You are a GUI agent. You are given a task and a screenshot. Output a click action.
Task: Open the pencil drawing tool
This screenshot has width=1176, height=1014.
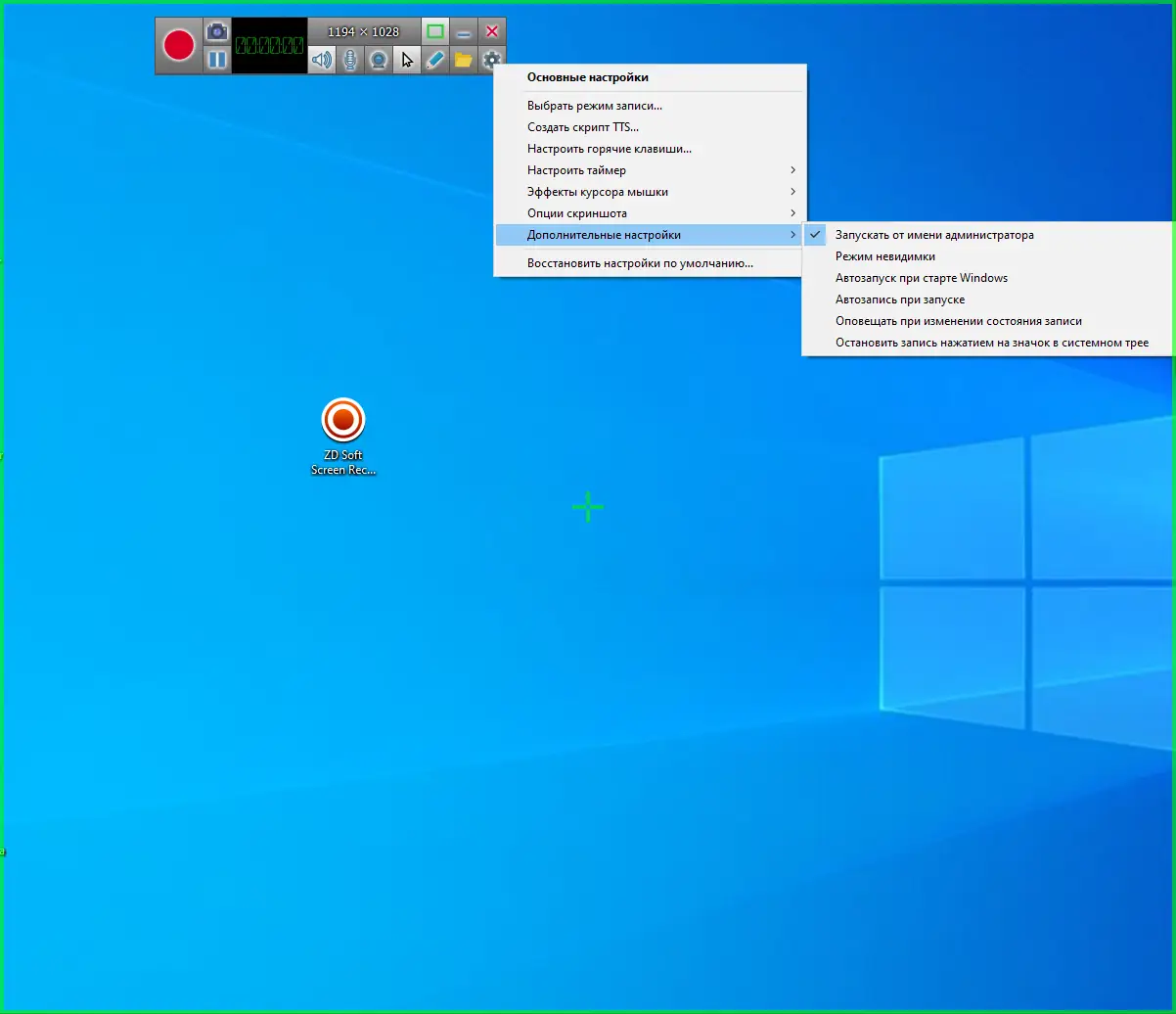[435, 60]
